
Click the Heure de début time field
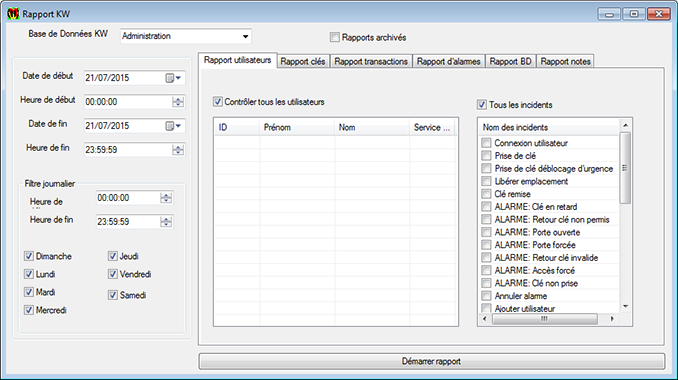[x=134, y=102]
